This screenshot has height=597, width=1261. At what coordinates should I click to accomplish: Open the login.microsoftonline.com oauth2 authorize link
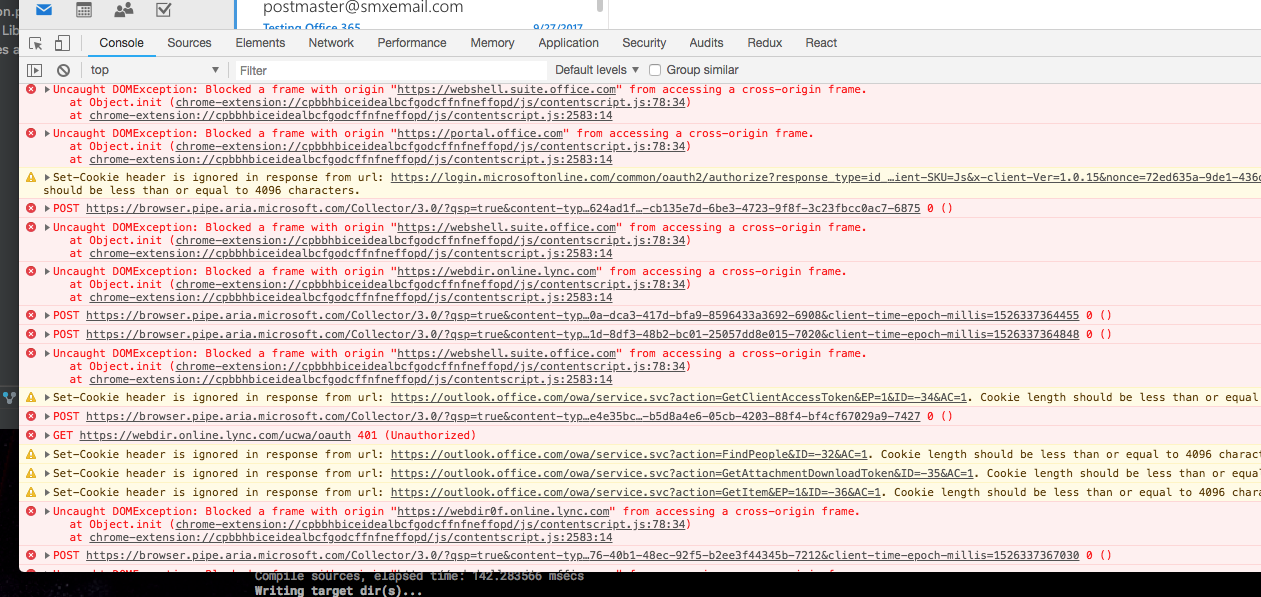825,178
